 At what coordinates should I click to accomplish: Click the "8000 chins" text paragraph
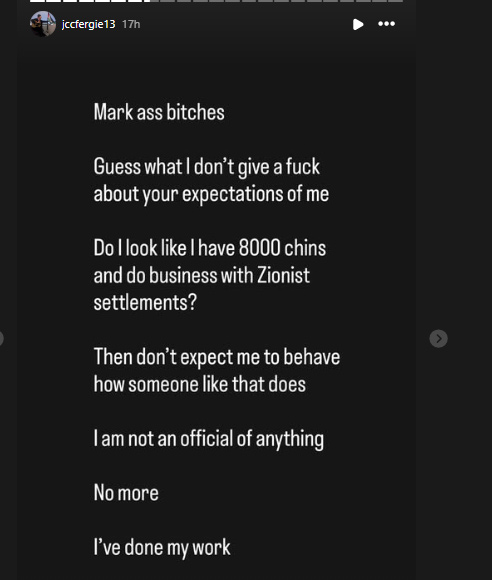210,275
